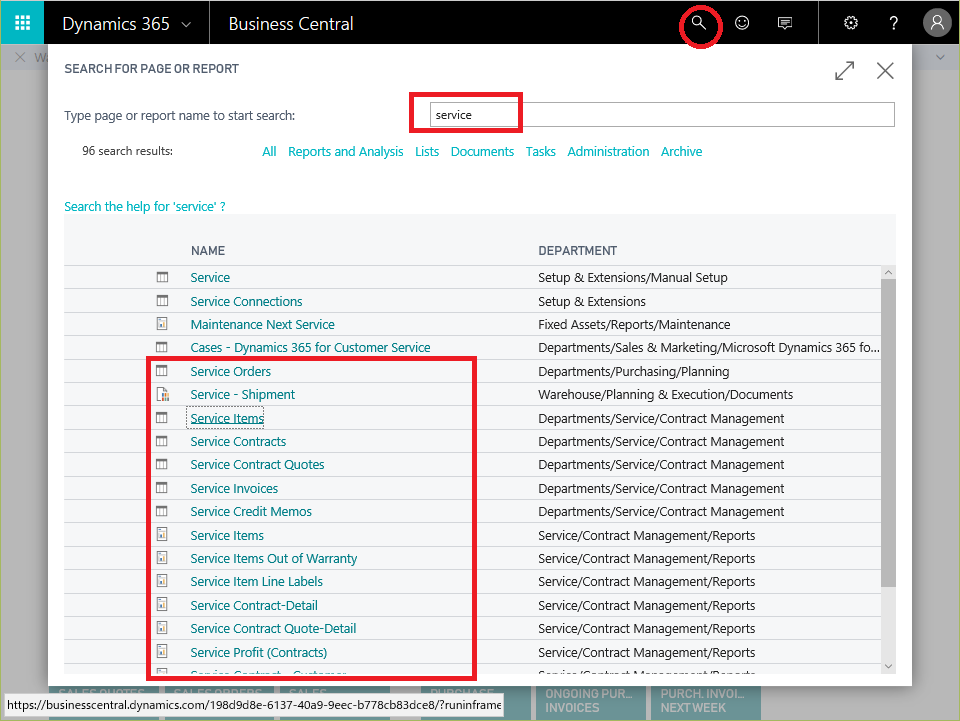
Task: Click the report icon beside Service Item Line Labels
Action: (x=162, y=581)
